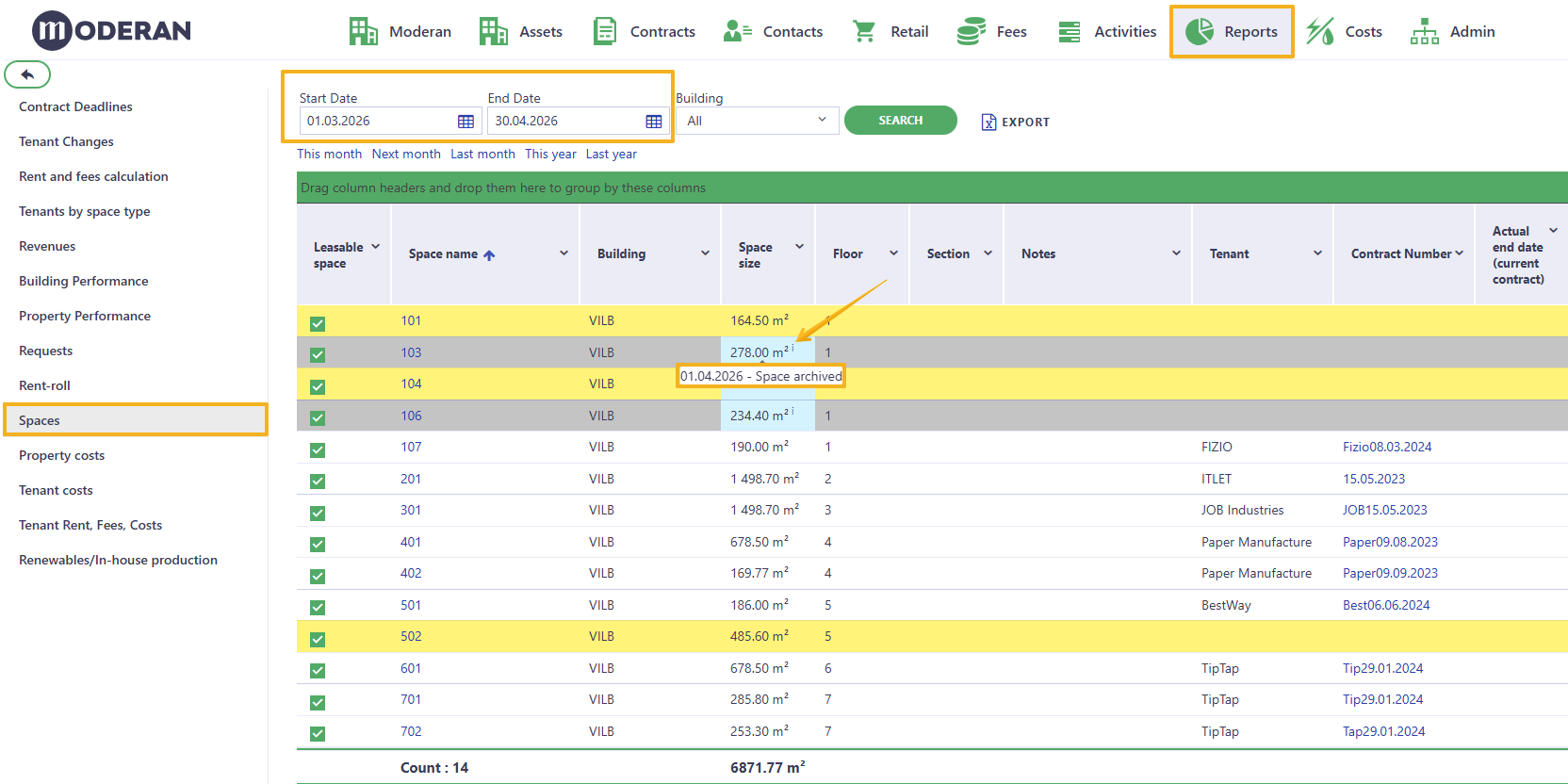1568x784 pixels.
Task: Toggle the checkbox for space 107
Action: (318, 449)
